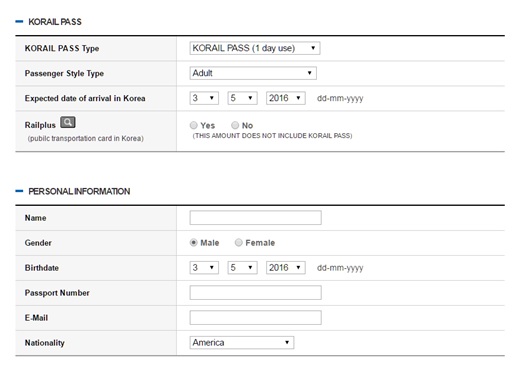Open arrival date year dropdown

(x=286, y=98)
